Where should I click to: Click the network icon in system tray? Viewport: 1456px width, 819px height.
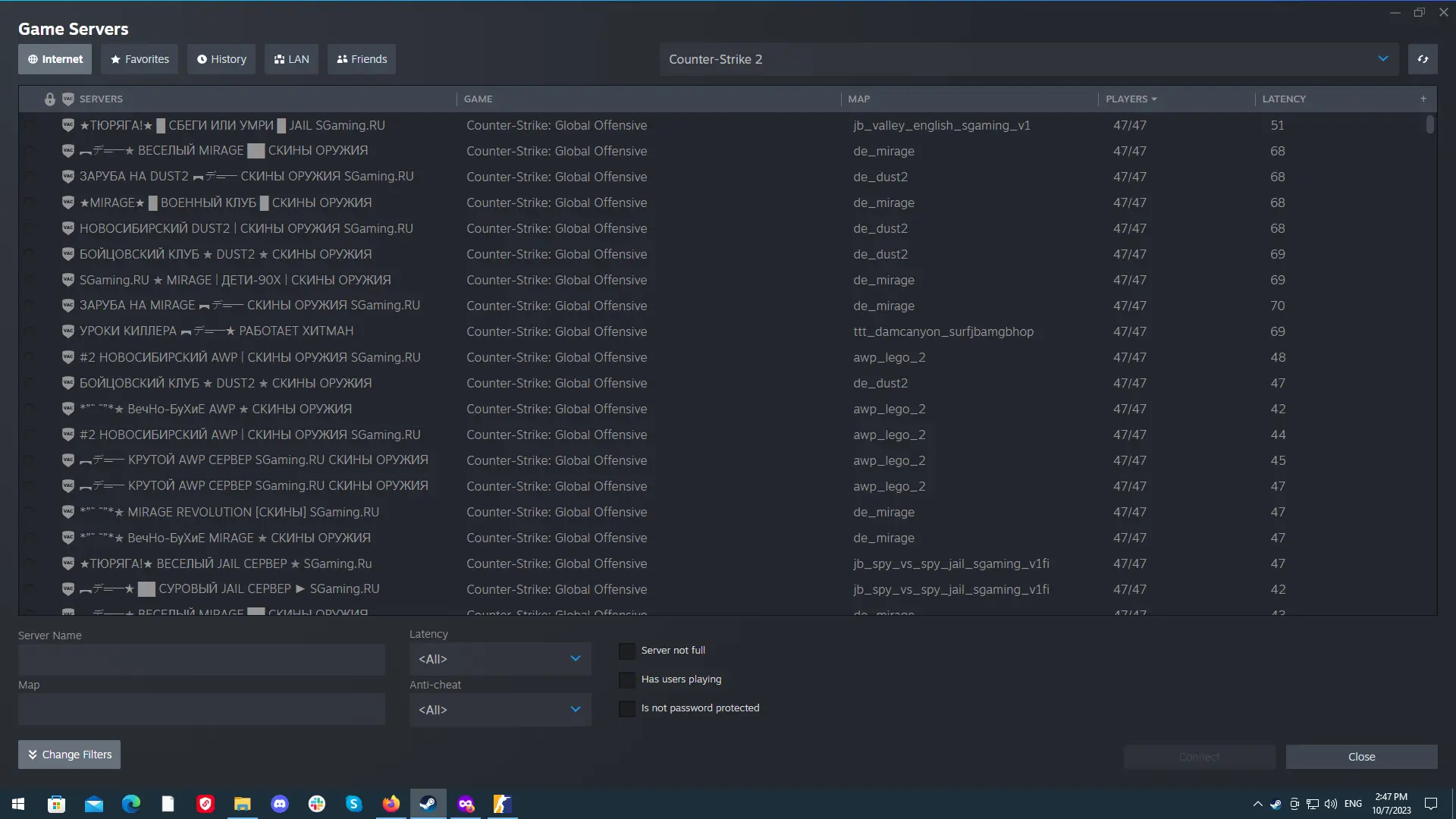[1313, 804]
